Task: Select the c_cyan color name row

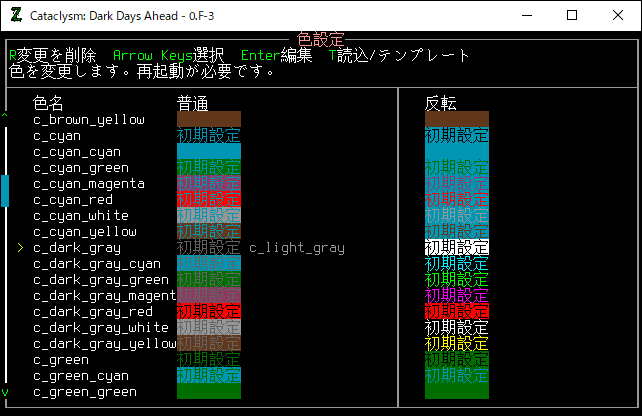Action: point(57,136)
